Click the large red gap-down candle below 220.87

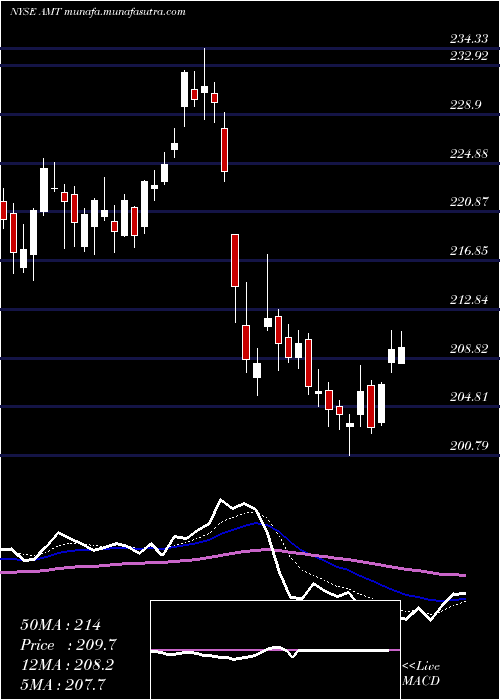[235, 260]
